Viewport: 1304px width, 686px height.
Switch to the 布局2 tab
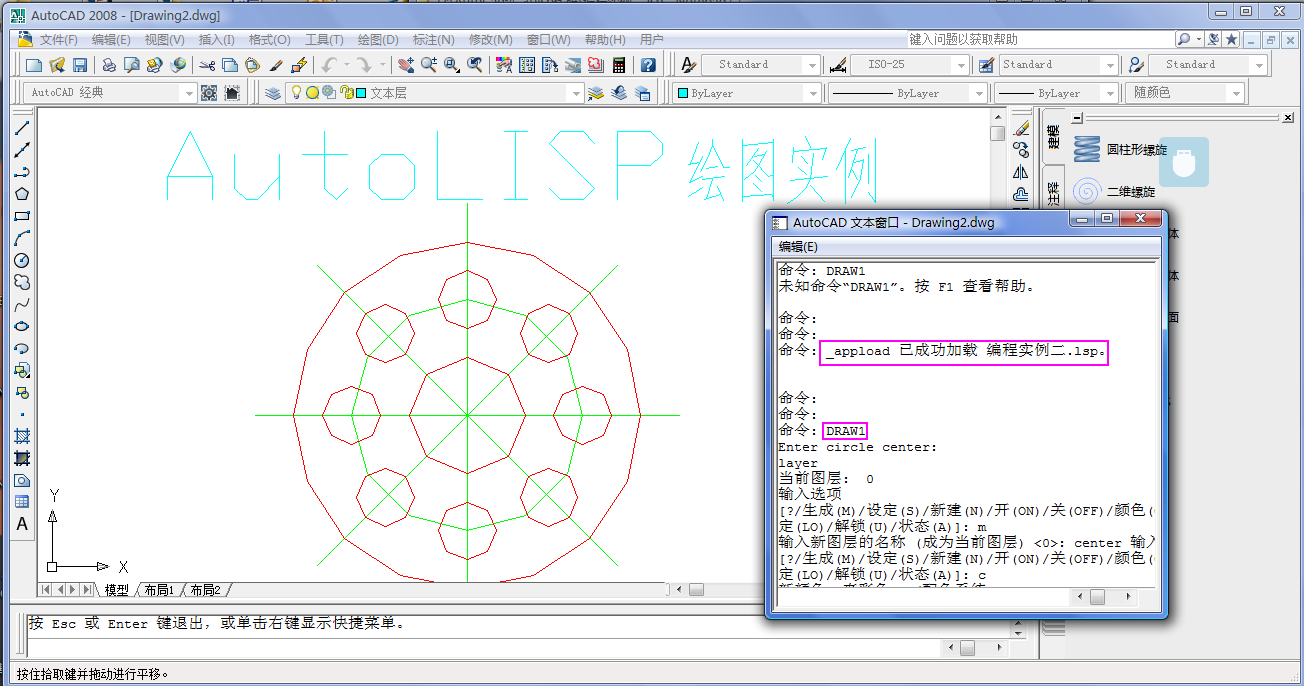tap(205, 590)
